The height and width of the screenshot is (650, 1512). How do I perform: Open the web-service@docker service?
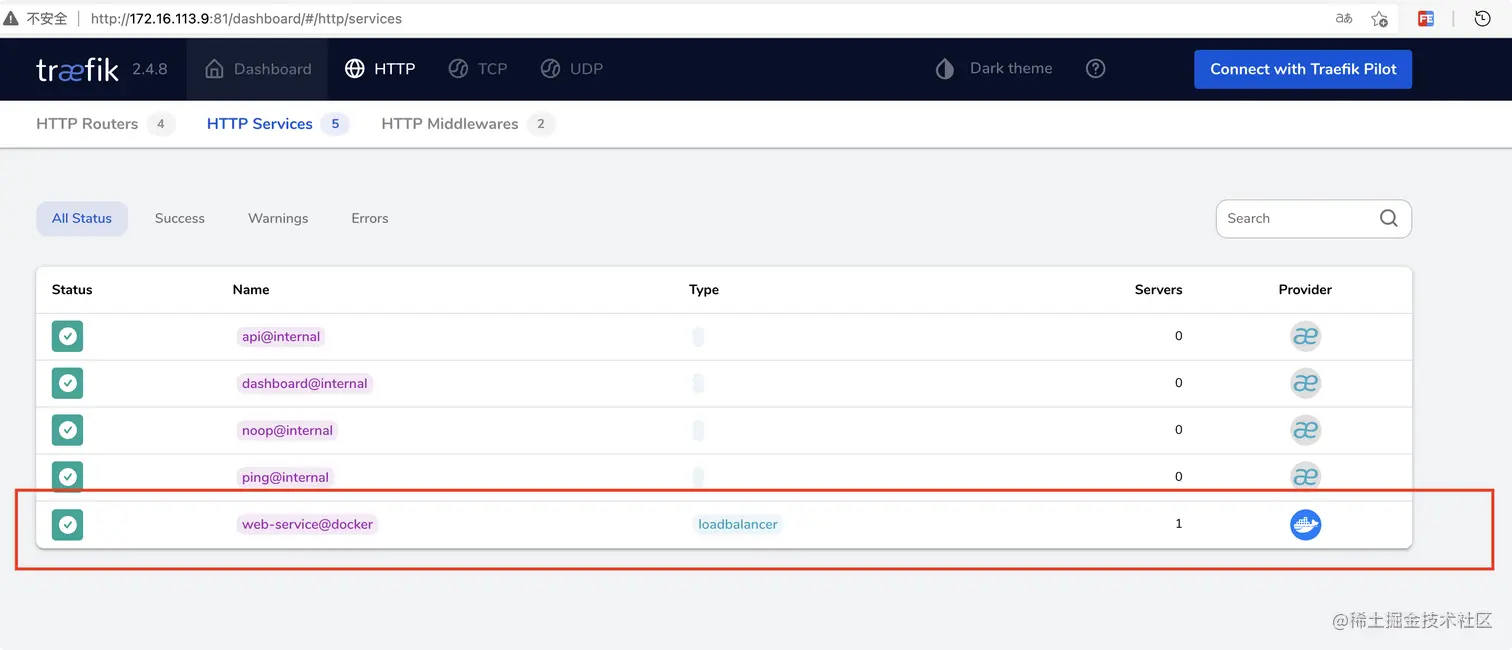[308, 524]
